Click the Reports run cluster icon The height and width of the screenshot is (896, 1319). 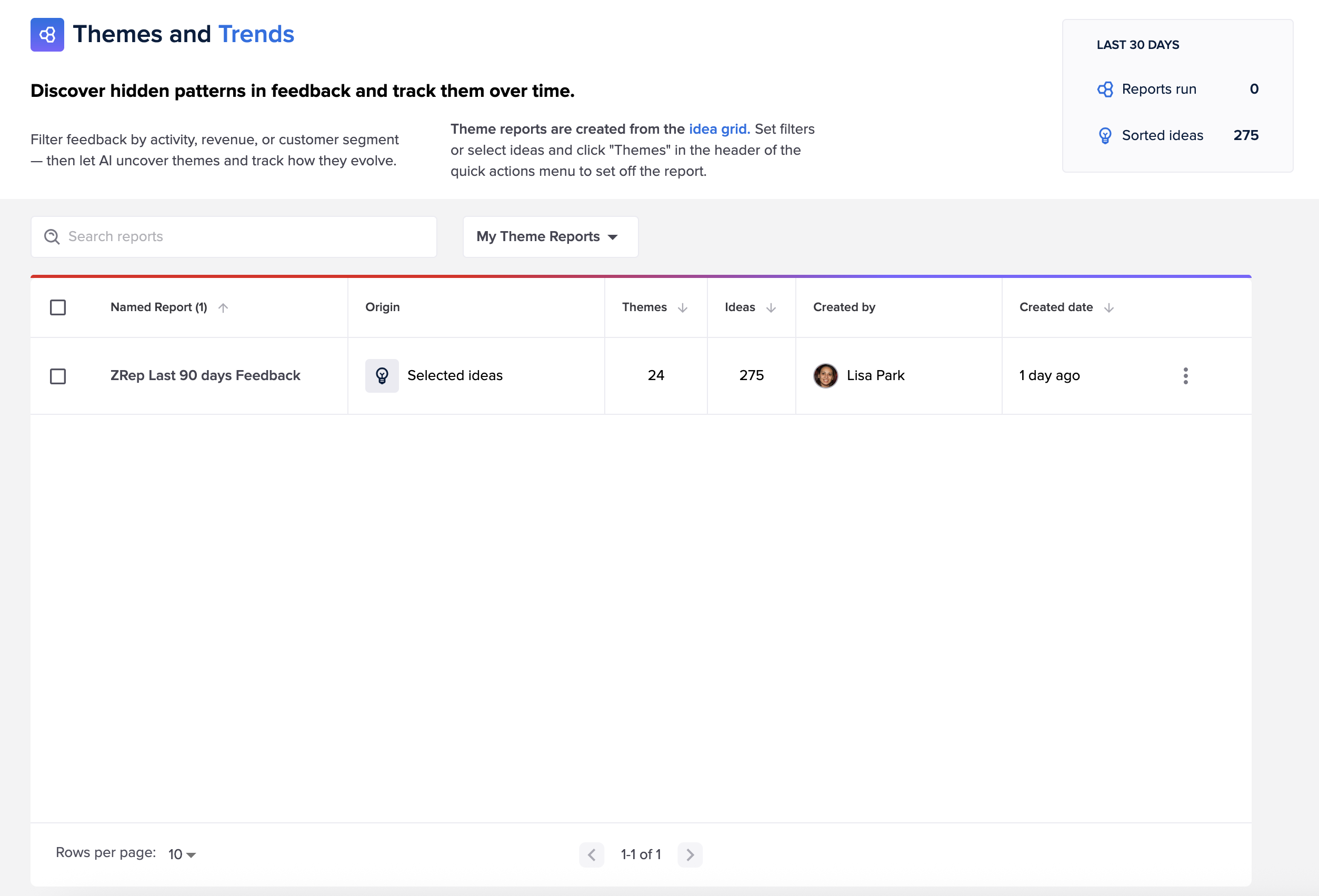point(1105,89)
